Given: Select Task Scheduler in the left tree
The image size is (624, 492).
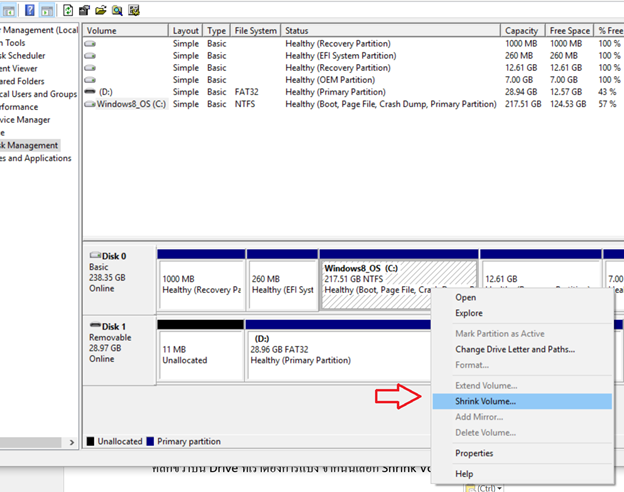Looking at the screenshot, I should (x=22, y=56).
